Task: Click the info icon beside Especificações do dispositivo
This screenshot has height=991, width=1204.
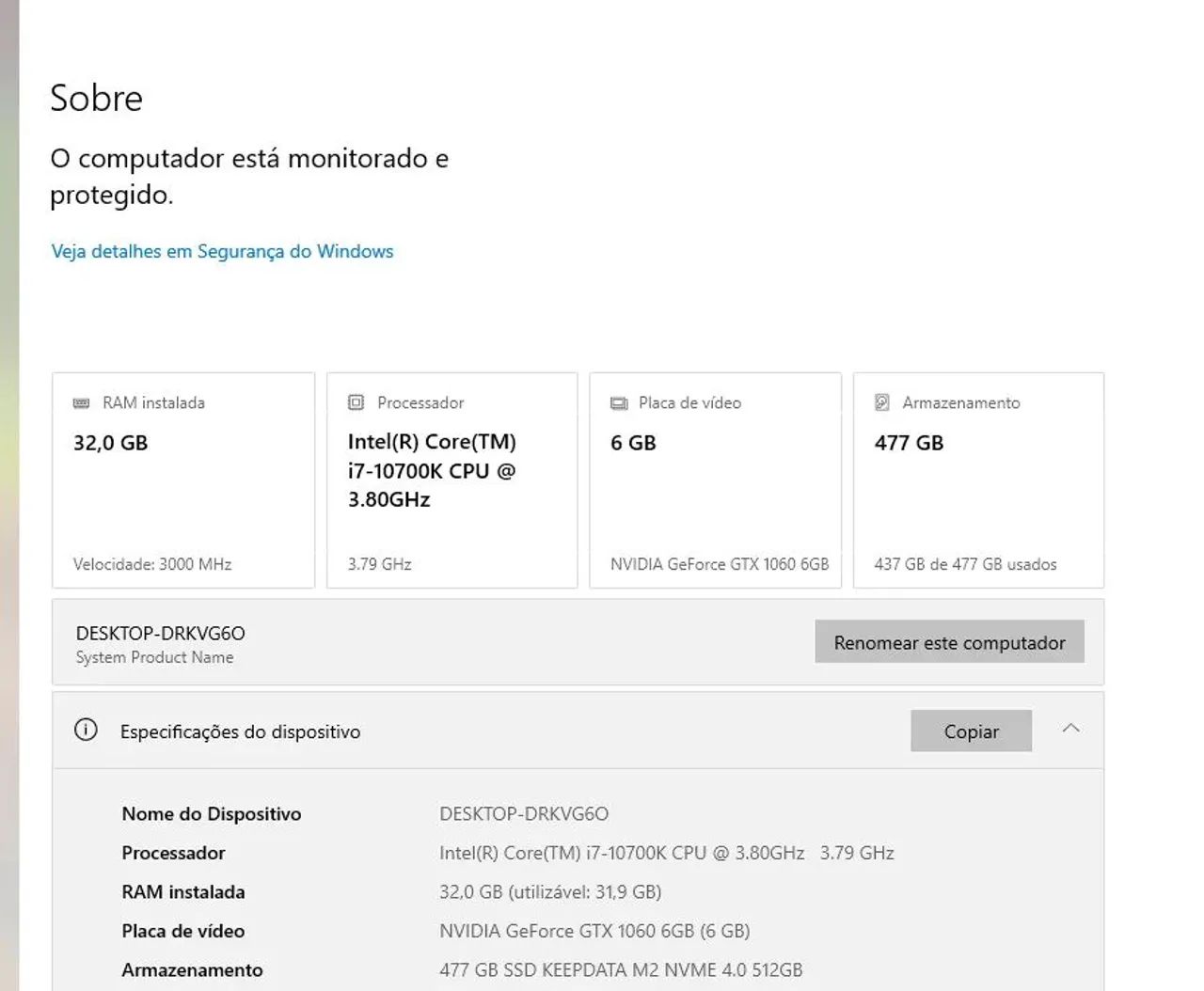Action: 86,731
